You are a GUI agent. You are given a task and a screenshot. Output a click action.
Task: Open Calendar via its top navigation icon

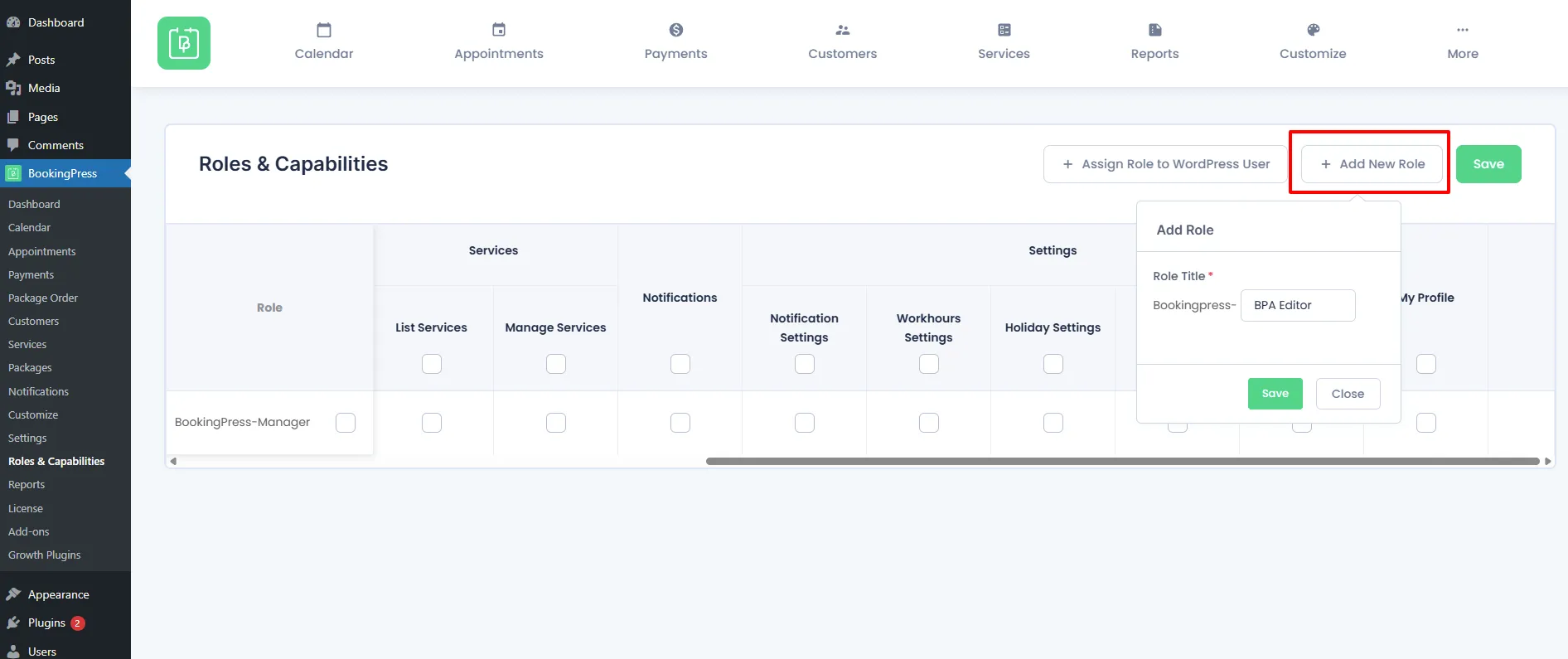324,31
